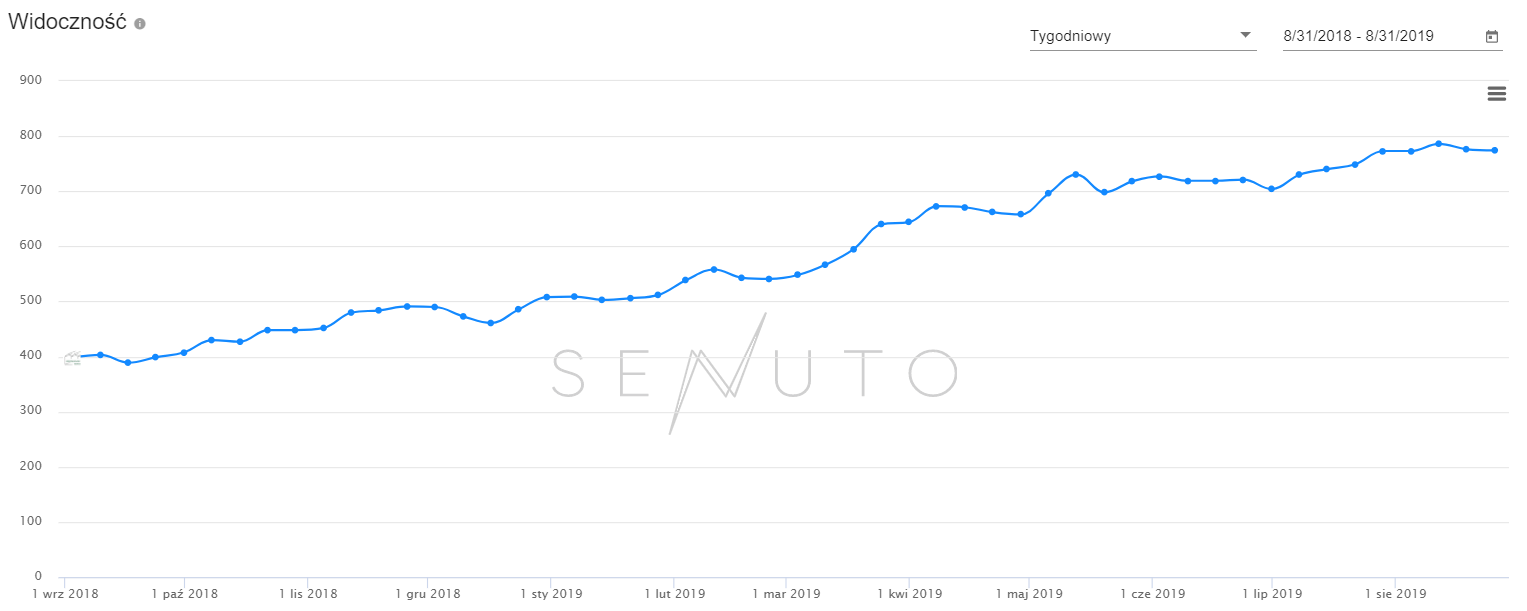The height and width of the screenshot is (611, 1527).
Task: Click the "1 wrz 2018" axis label
Action: tap(66, 593)
